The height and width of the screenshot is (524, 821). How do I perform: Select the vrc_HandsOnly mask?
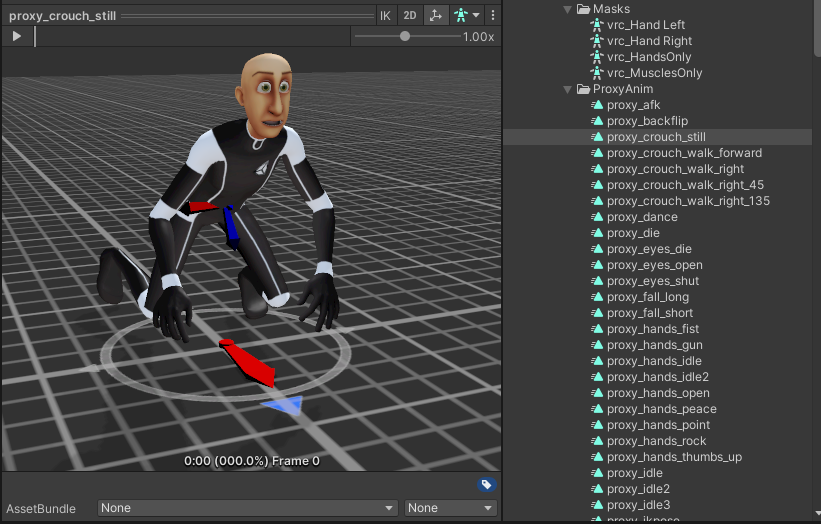pos(649,57)
